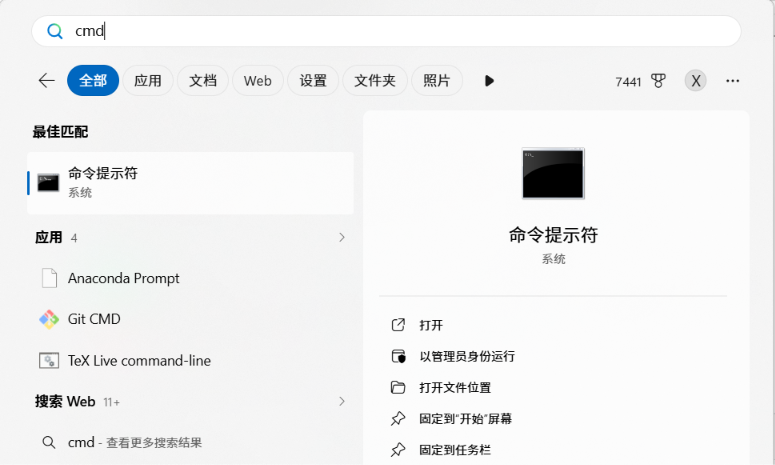Screen dimensions: 775x465
Task: Choose 固定到任务栏 action
Action: click(455, 450)
